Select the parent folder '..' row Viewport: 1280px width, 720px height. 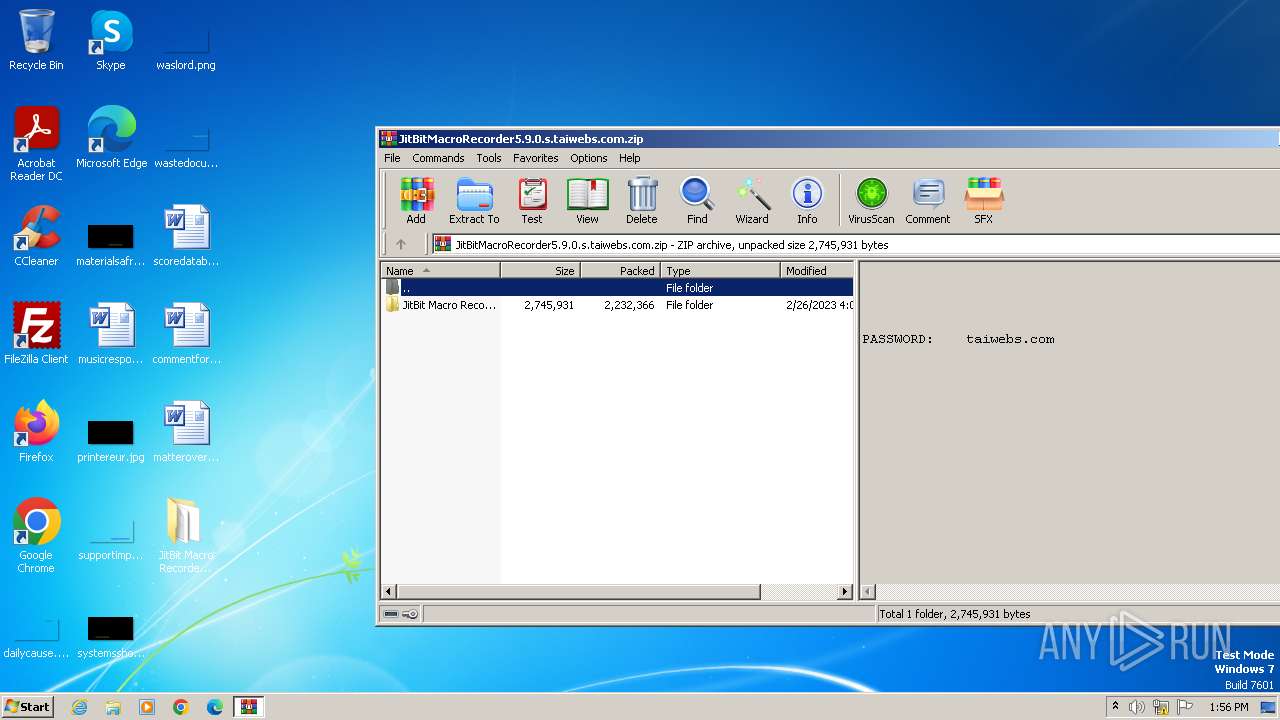617,288
